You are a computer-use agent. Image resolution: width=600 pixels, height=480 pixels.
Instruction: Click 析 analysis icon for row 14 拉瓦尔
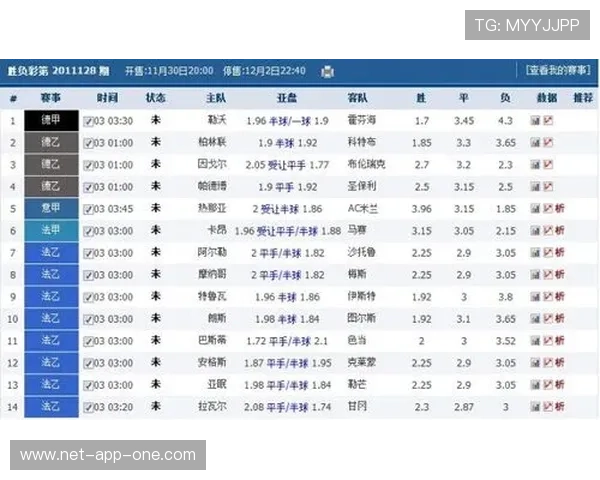(x=560, y=407)
